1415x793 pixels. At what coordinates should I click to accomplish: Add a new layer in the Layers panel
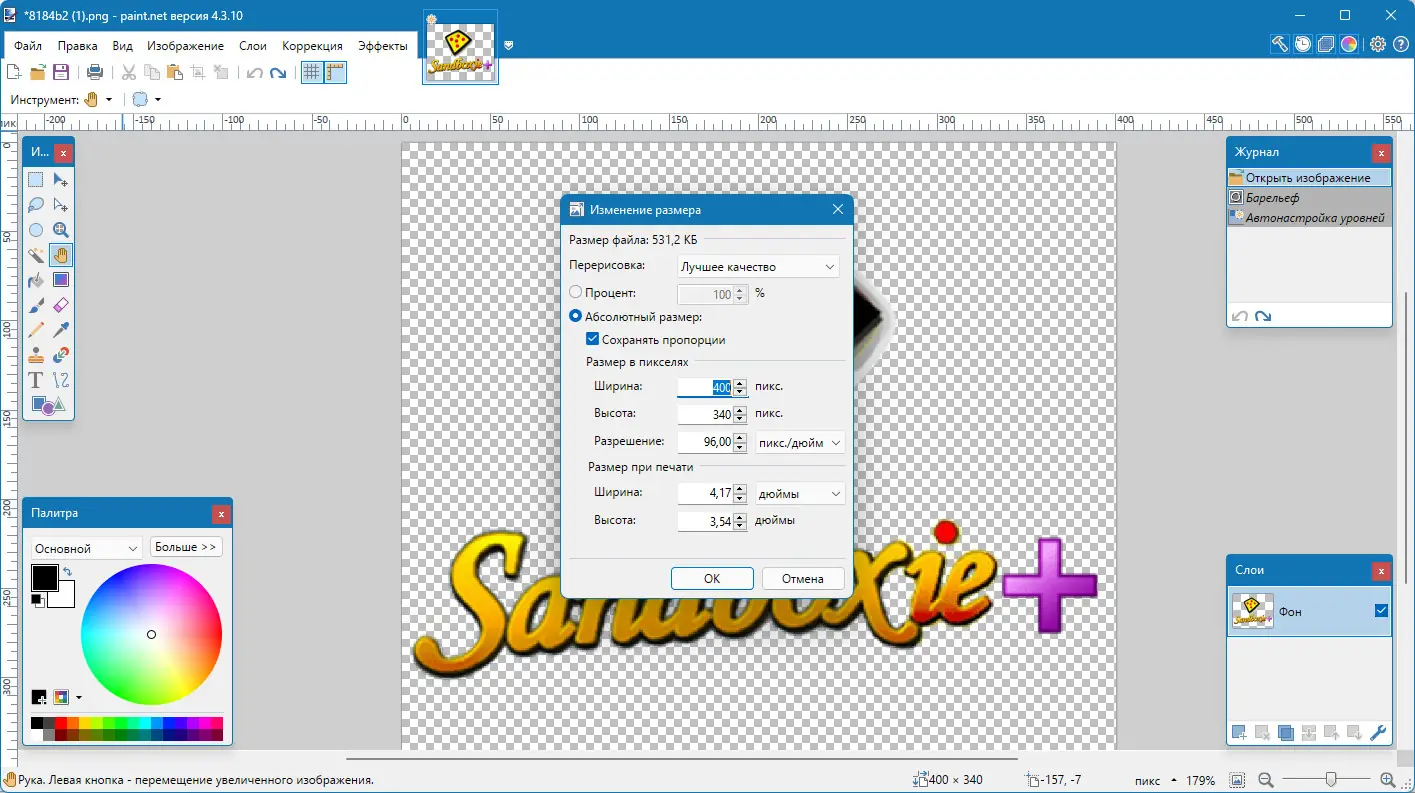coord(1237,733)
